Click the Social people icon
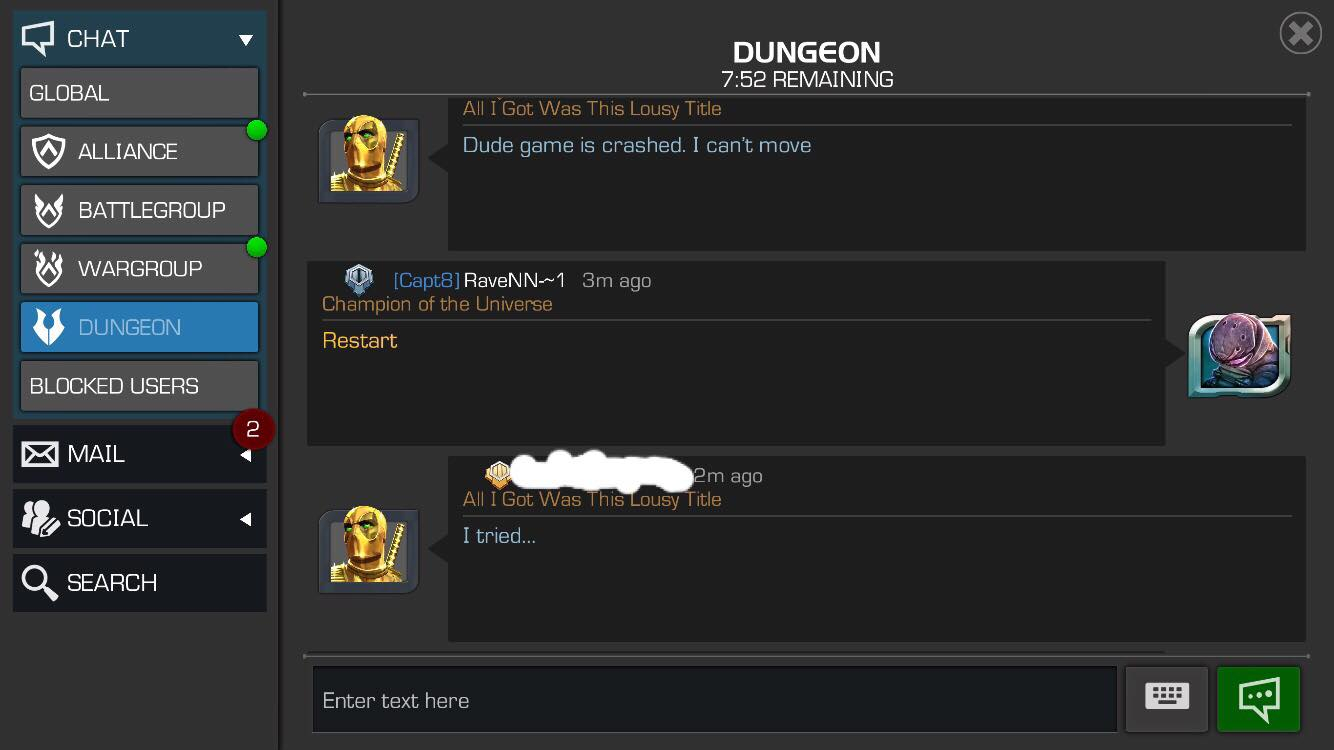The width and height of the screenshot is (1334, 750). (40, 519)
